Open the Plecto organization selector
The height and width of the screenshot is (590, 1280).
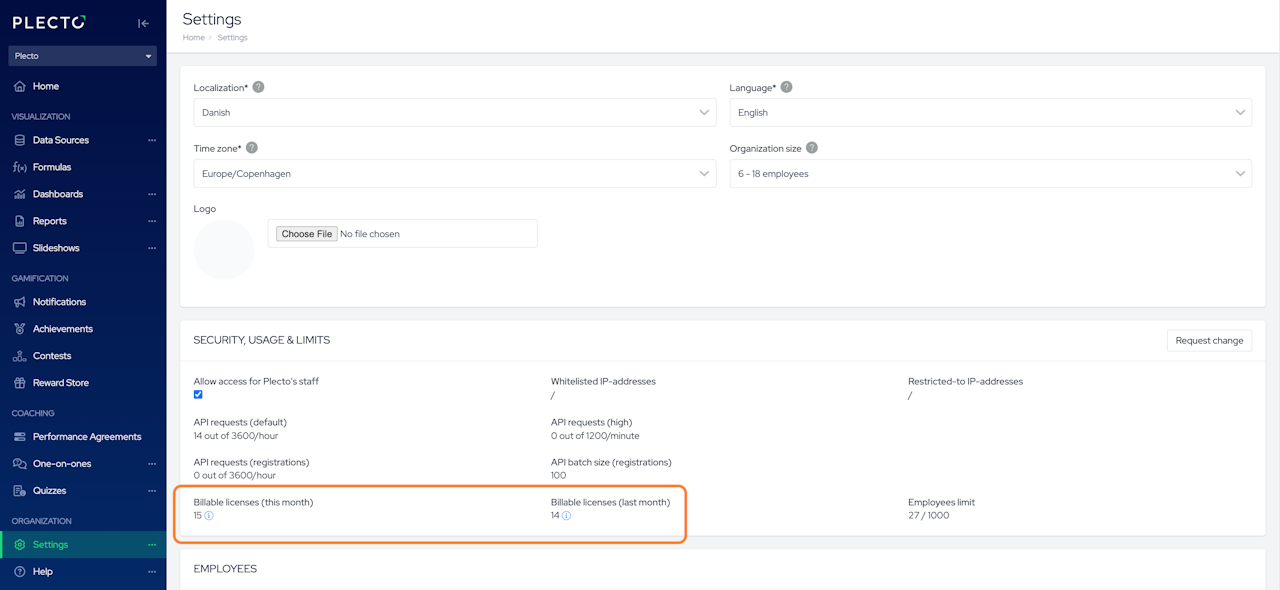point(83,56)
